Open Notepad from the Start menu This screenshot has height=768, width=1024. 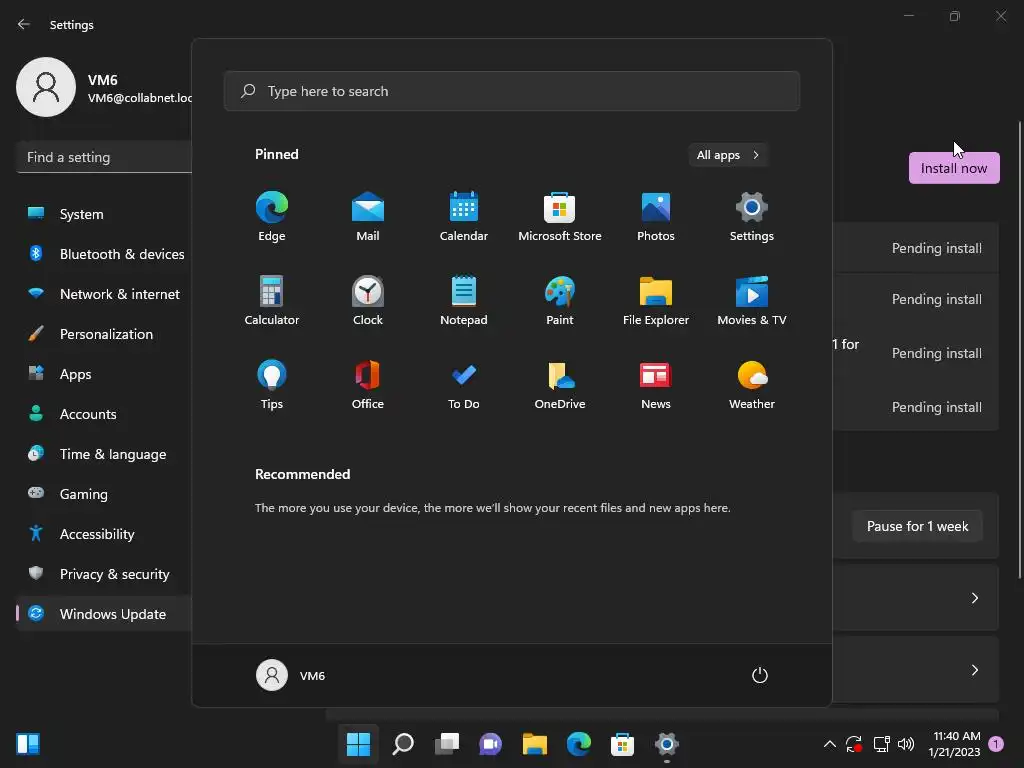(x=464, y=300)
